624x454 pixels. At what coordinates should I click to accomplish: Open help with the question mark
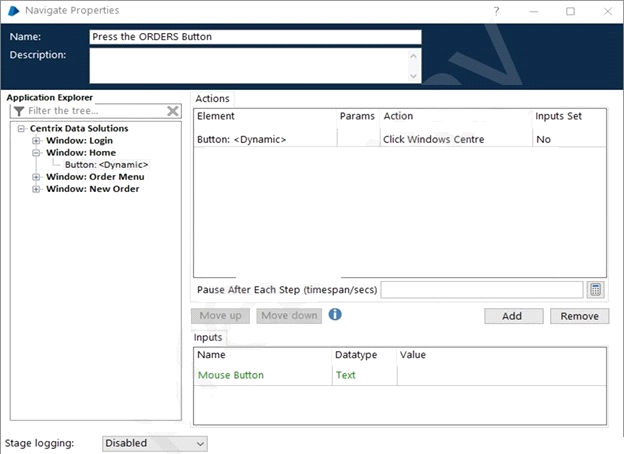(x=496, y=11)
